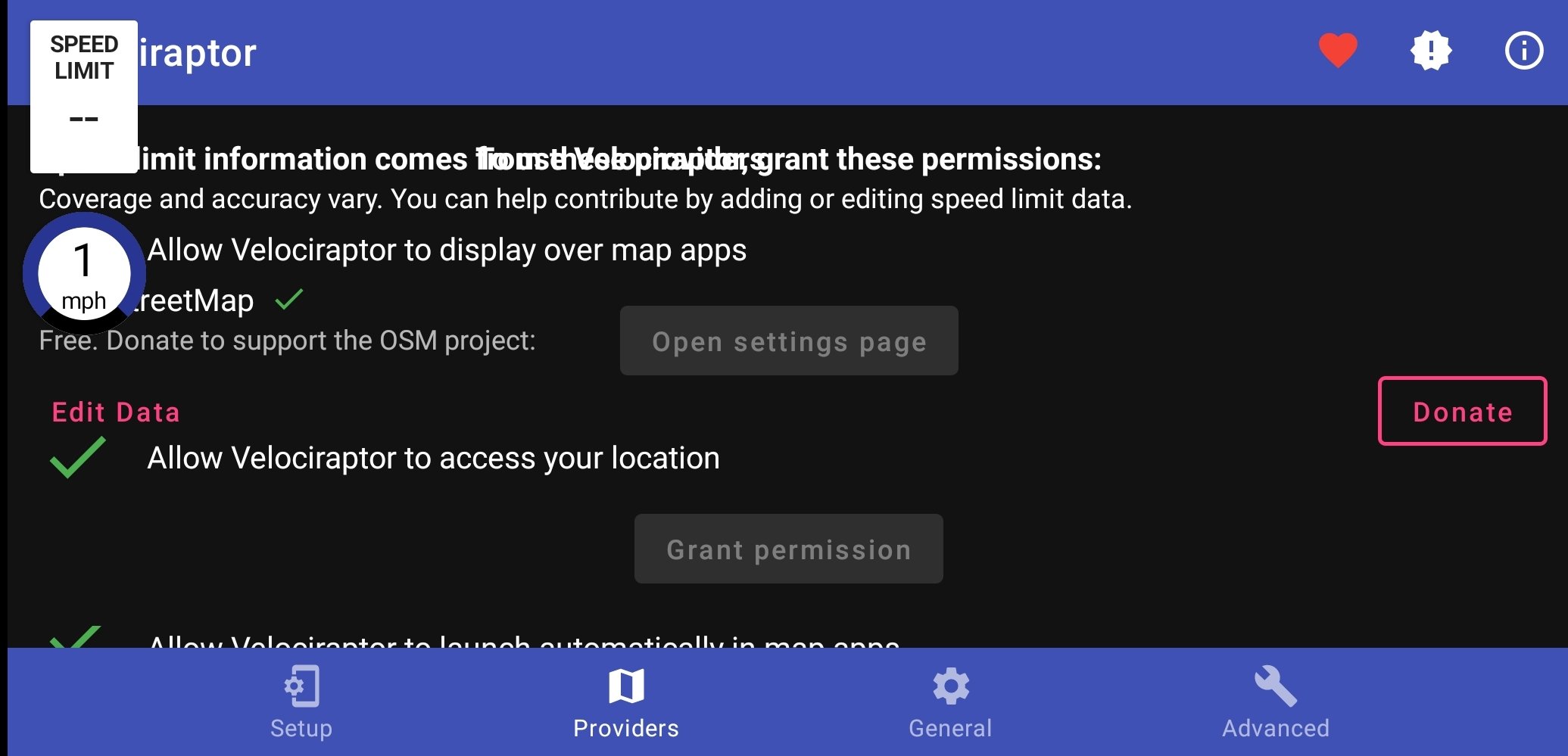Click the Edit Data link

click(116, 412)
